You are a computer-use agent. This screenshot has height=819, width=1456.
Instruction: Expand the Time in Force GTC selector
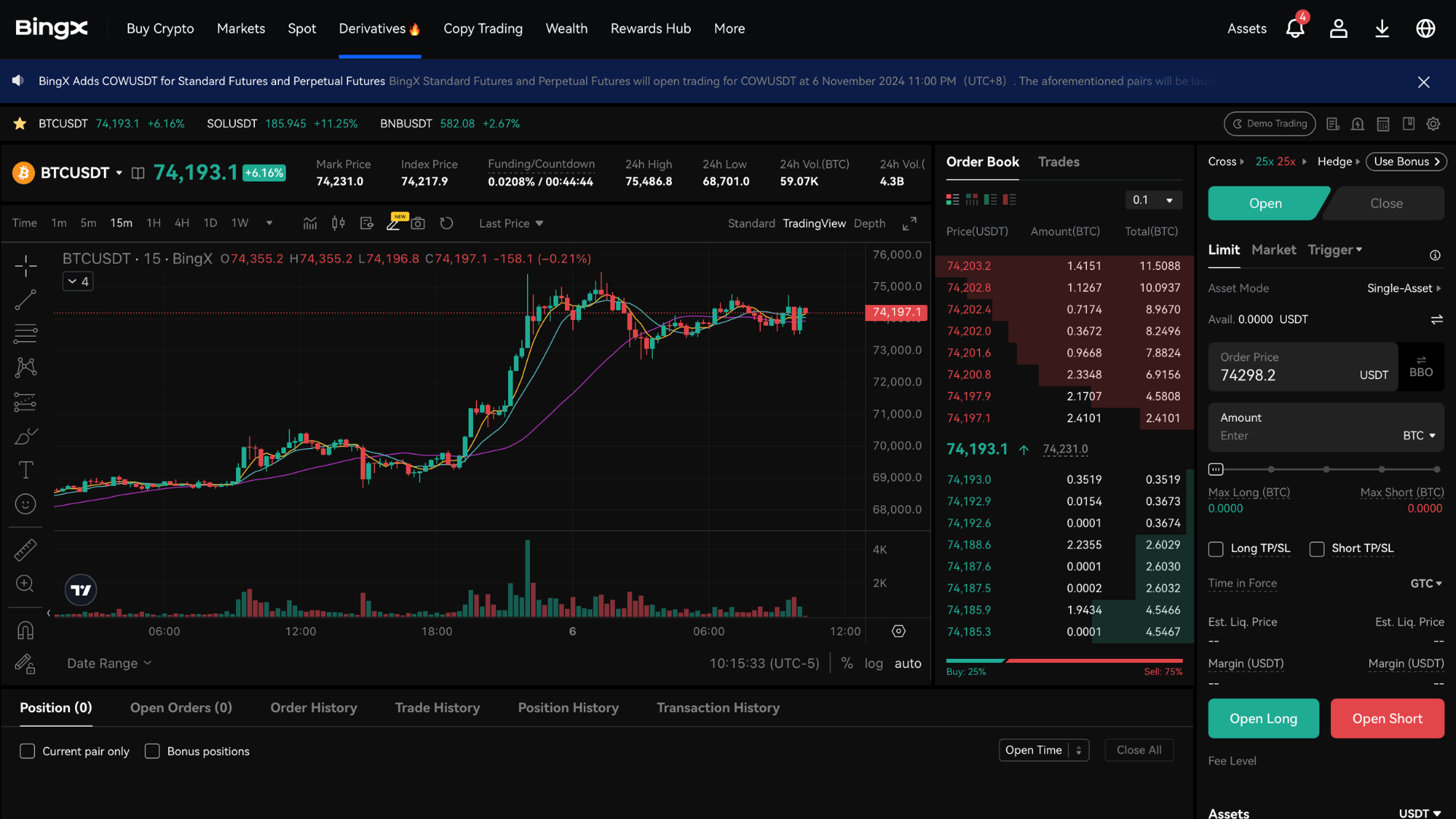point(1426,584)
